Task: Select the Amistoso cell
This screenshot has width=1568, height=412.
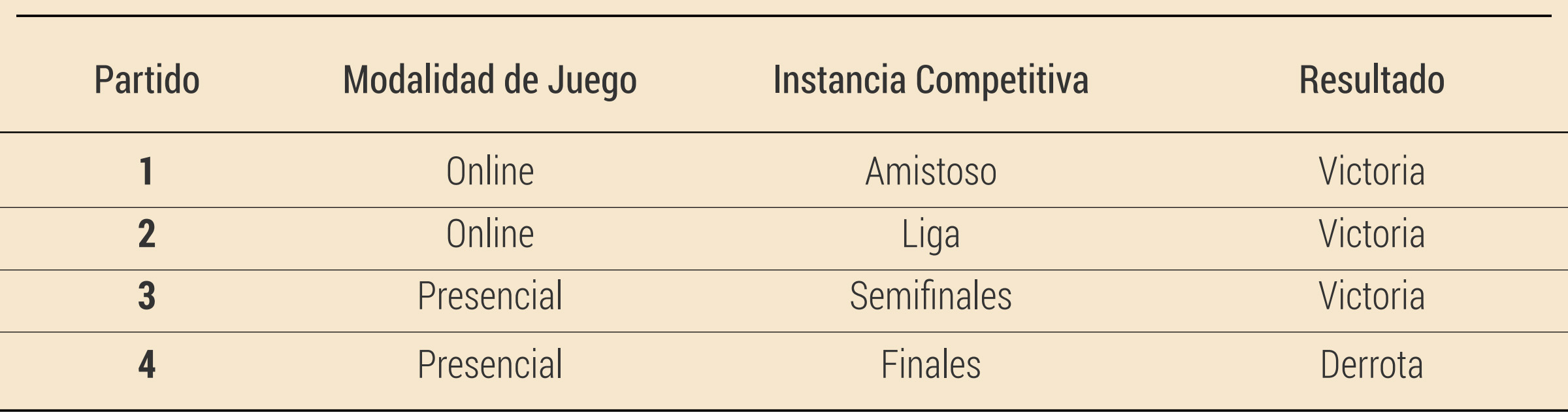Action: point(930,171)
